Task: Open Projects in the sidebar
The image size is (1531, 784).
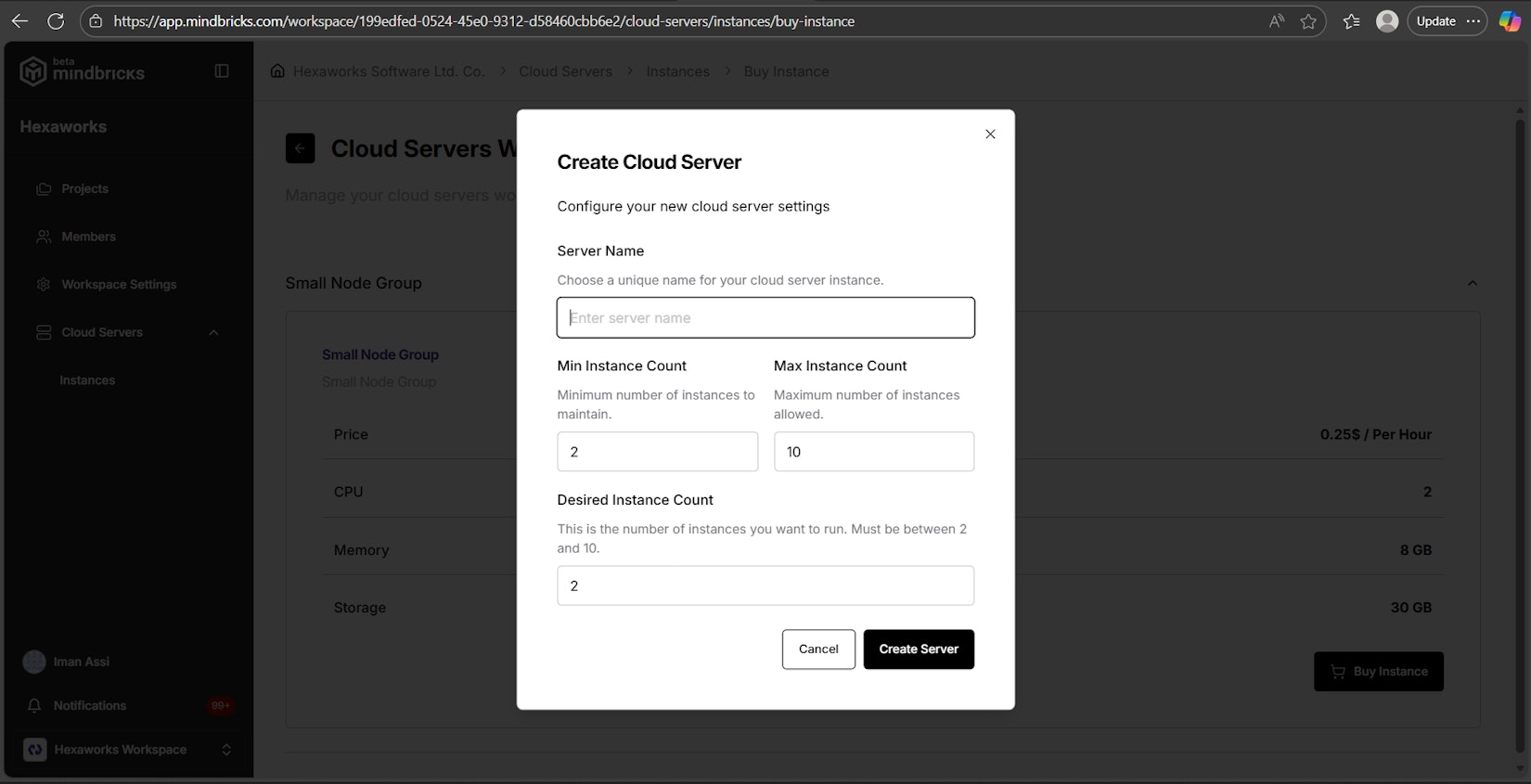Action: (84, 189)
